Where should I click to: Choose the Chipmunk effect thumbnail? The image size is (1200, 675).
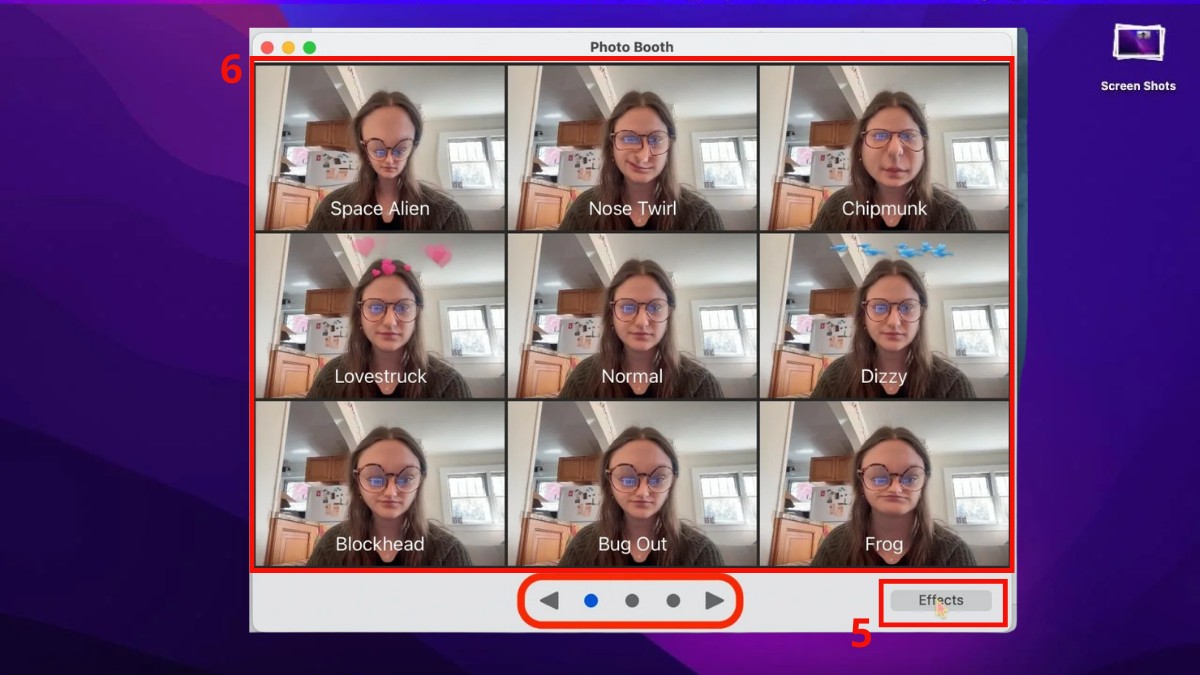tap(884, 148)
